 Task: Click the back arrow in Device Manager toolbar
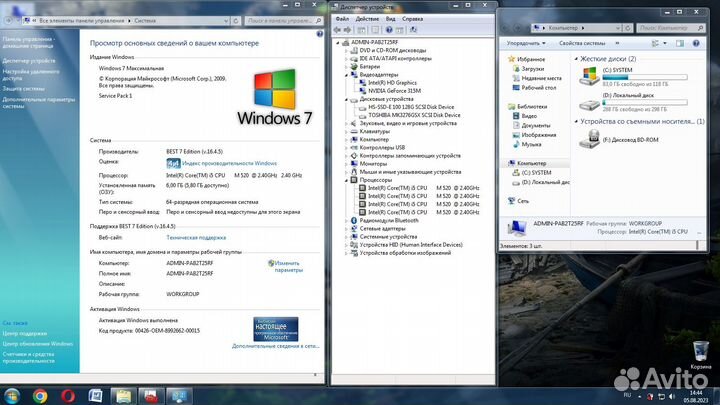tap(338, 30)
